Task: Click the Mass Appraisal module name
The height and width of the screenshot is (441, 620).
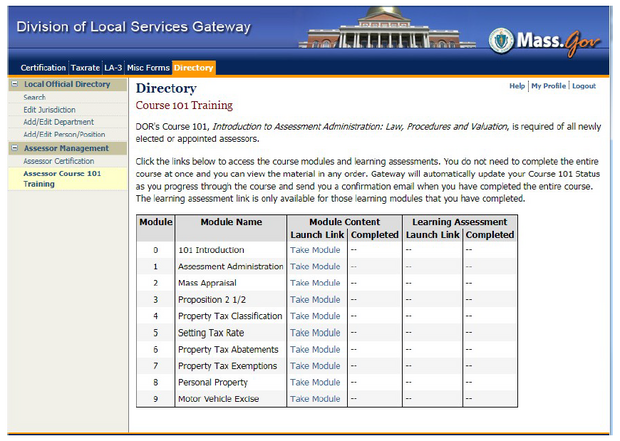Action: pos(207,283)
